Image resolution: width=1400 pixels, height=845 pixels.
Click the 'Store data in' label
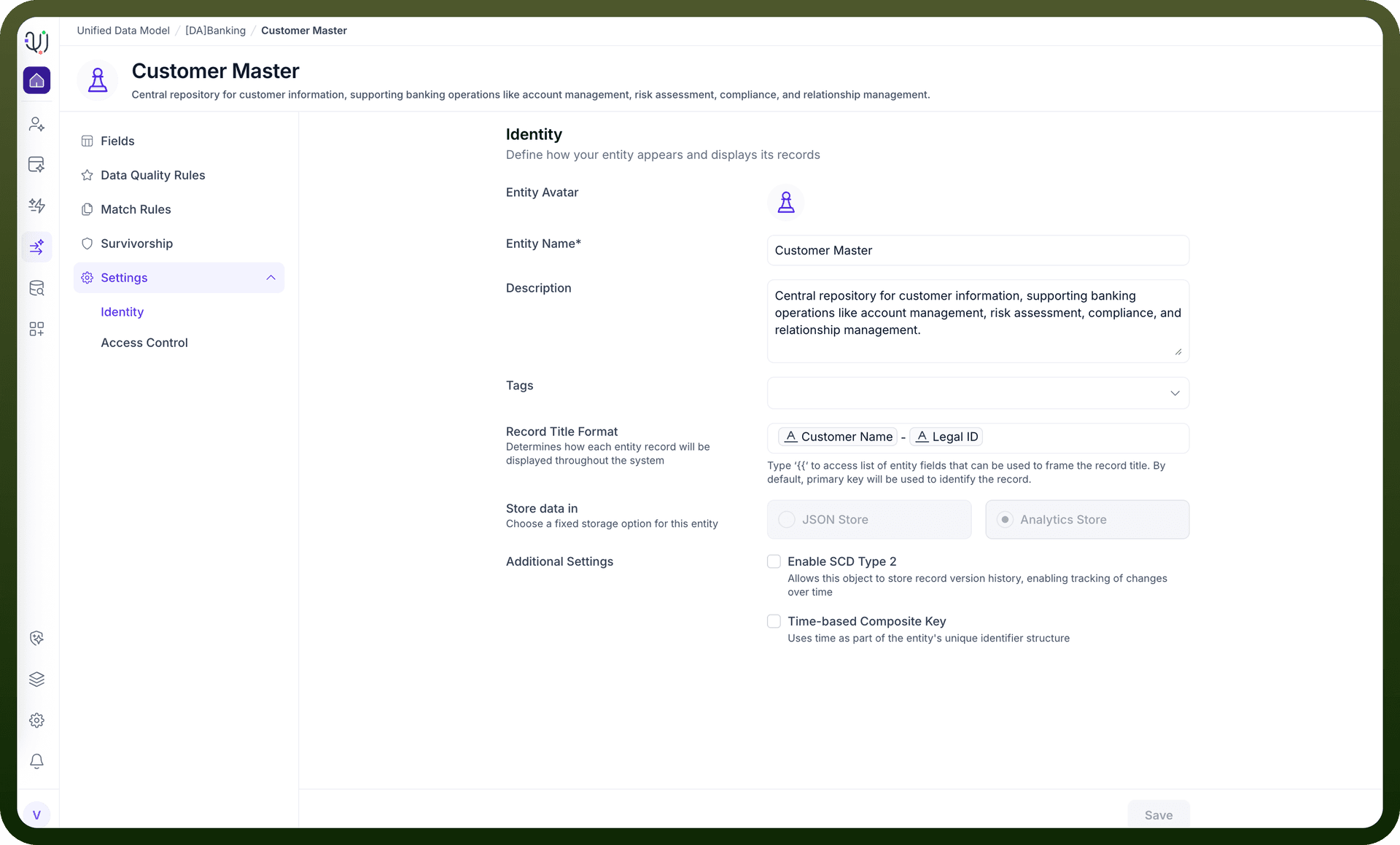542,508
